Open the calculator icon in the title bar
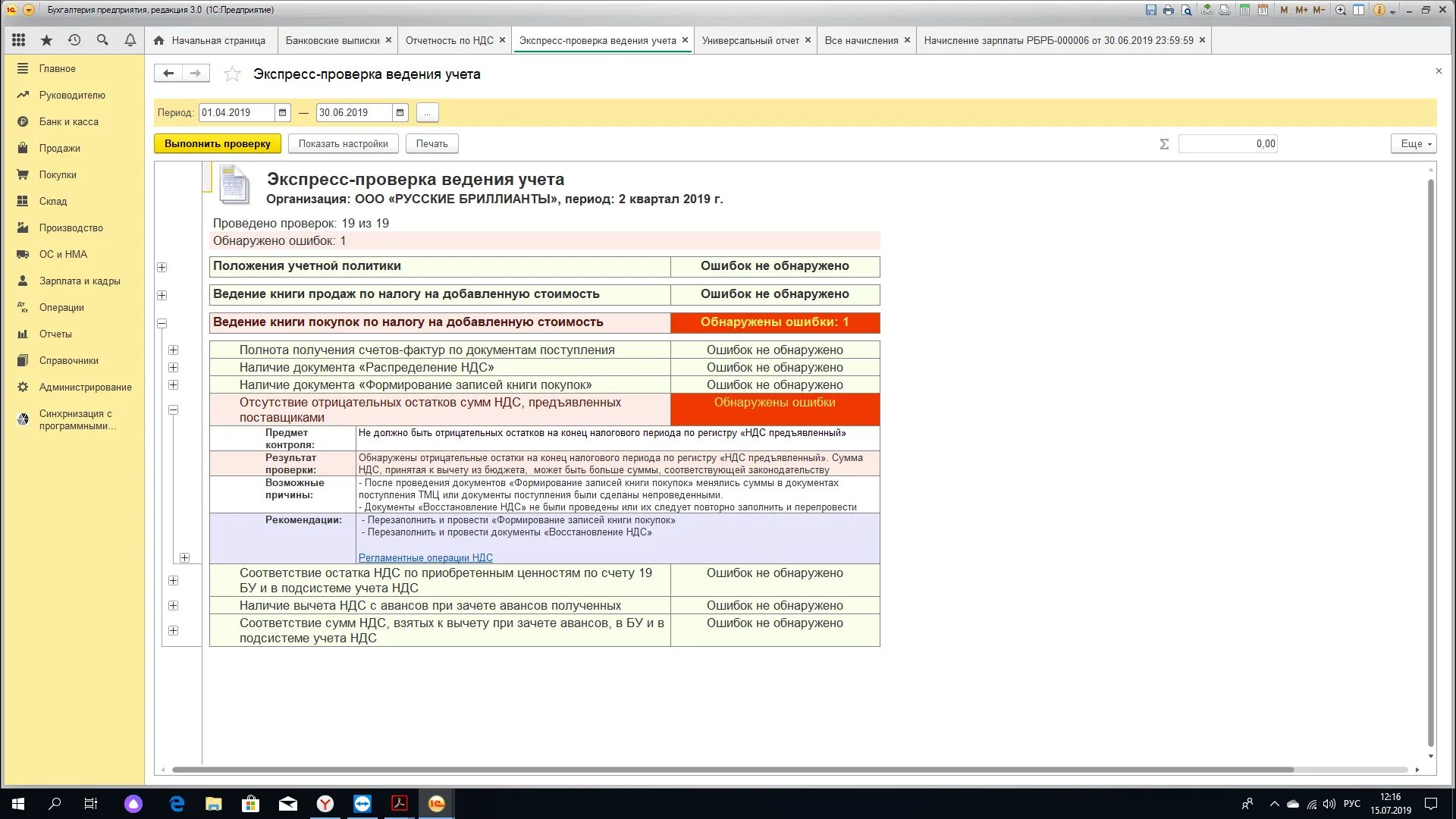1456x819 pixels. 1244,10
